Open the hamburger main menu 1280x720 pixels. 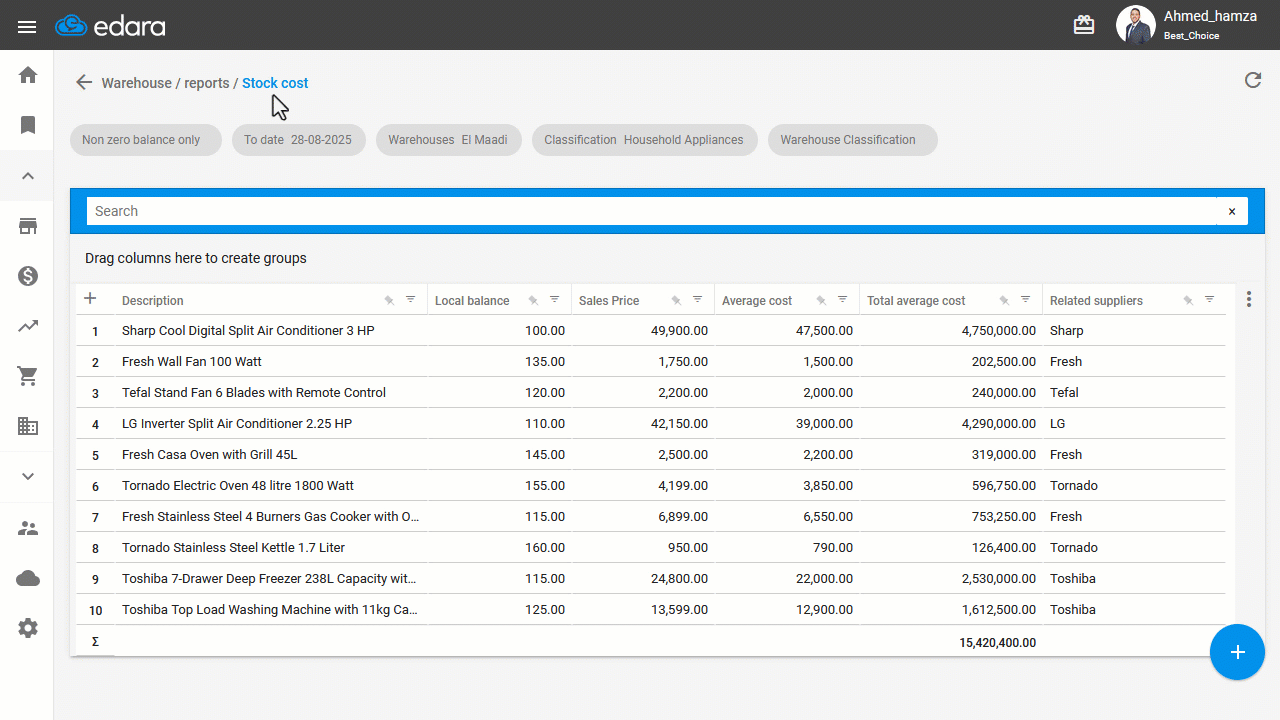coord(27,27)
